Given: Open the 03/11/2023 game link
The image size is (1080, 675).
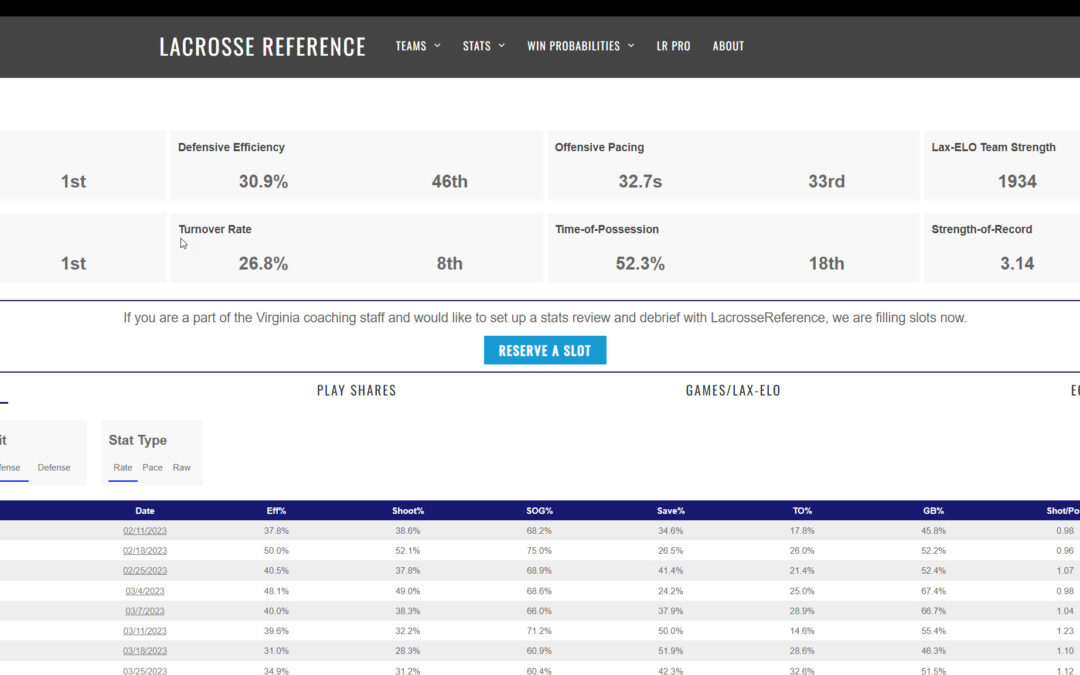Looking at the screenshot, I should [x=145, y=631].
